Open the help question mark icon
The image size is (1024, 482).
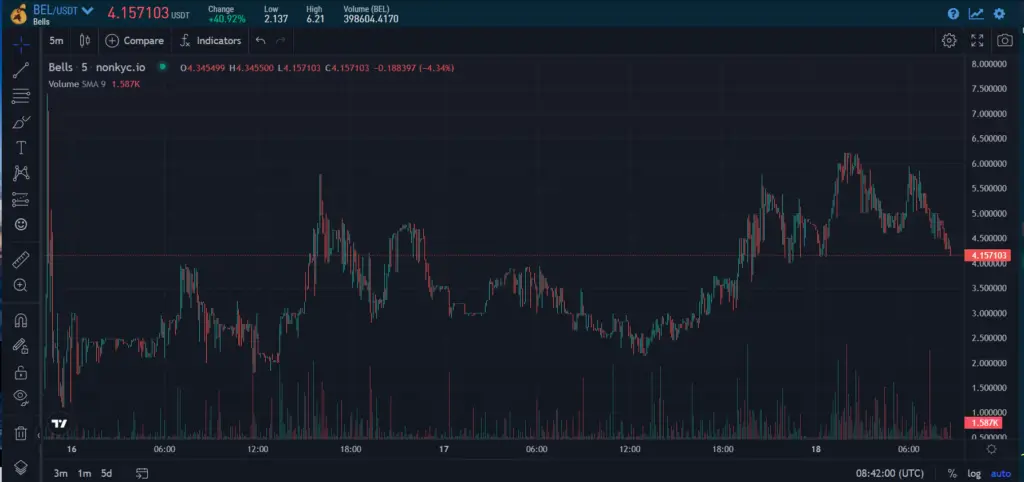coord(953,14)
